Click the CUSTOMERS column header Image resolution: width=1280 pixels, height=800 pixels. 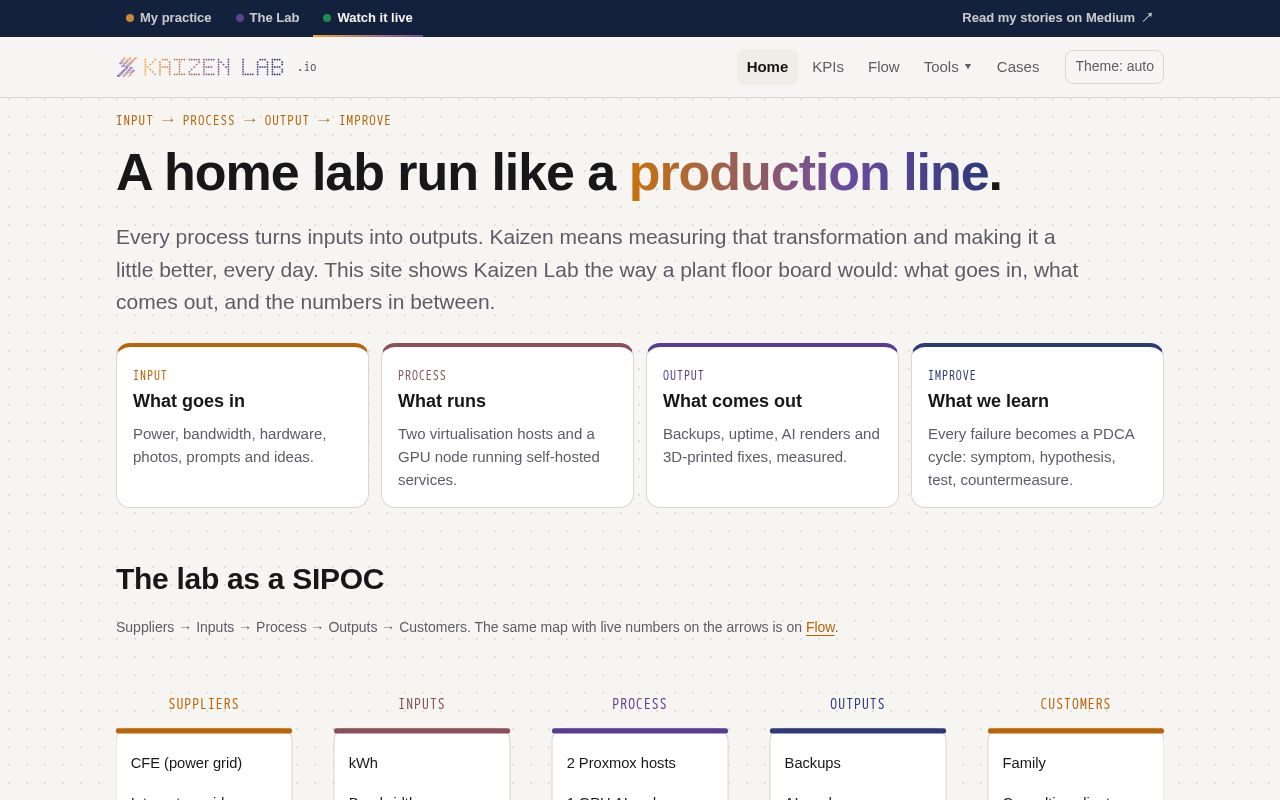coord(1076,704)
